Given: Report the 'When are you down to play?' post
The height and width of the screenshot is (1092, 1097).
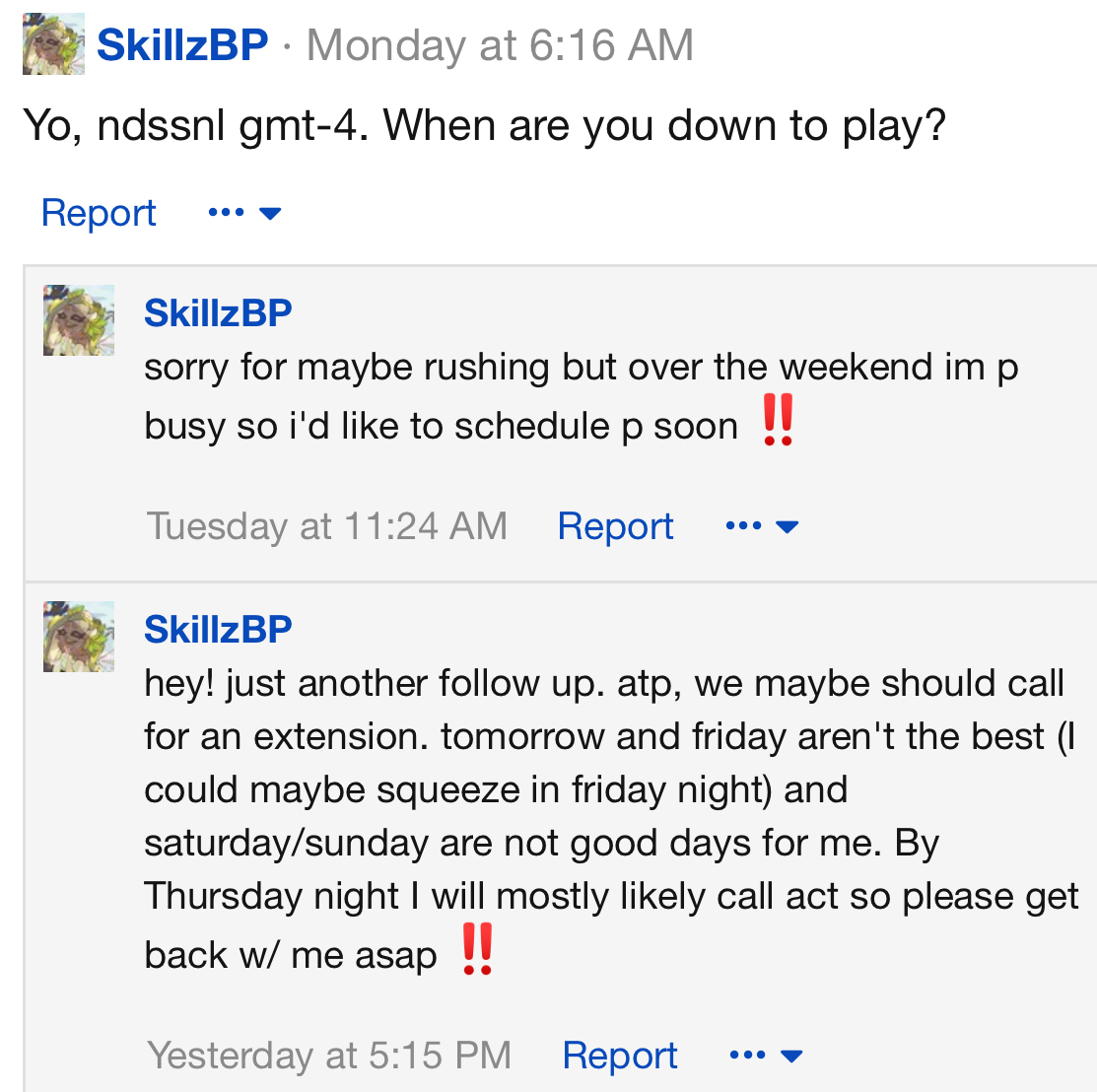Looking at the screenshot, I should [99, 212].
